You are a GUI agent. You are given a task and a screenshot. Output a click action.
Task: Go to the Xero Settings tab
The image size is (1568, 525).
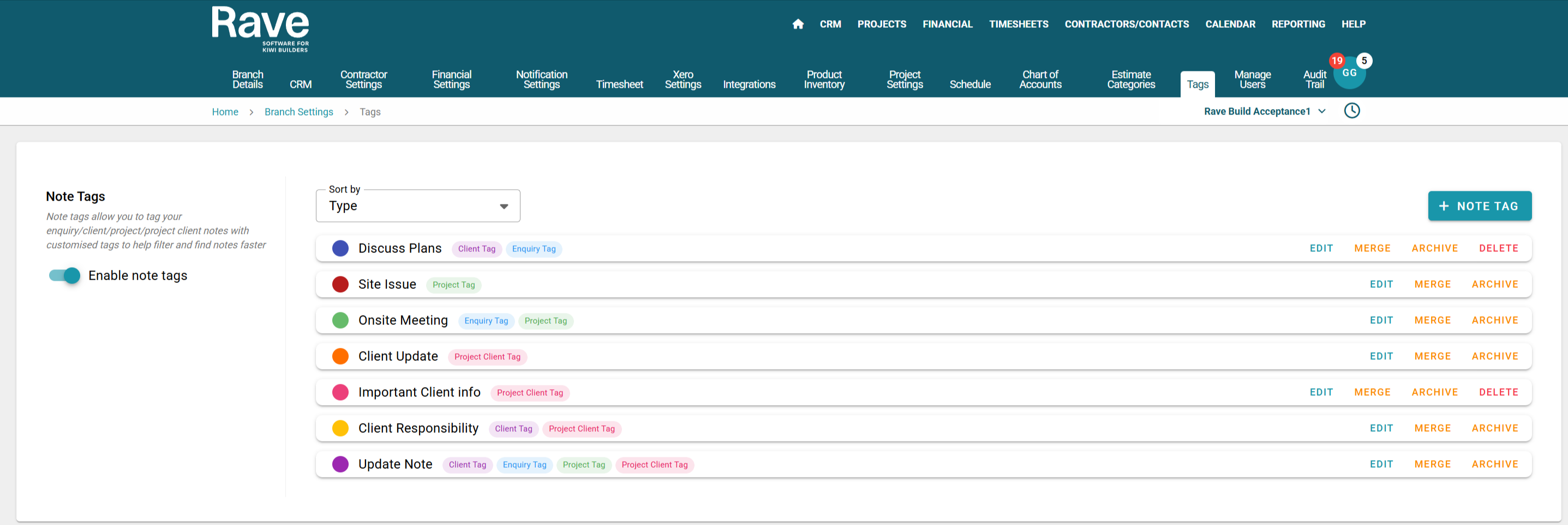[683, 80]
